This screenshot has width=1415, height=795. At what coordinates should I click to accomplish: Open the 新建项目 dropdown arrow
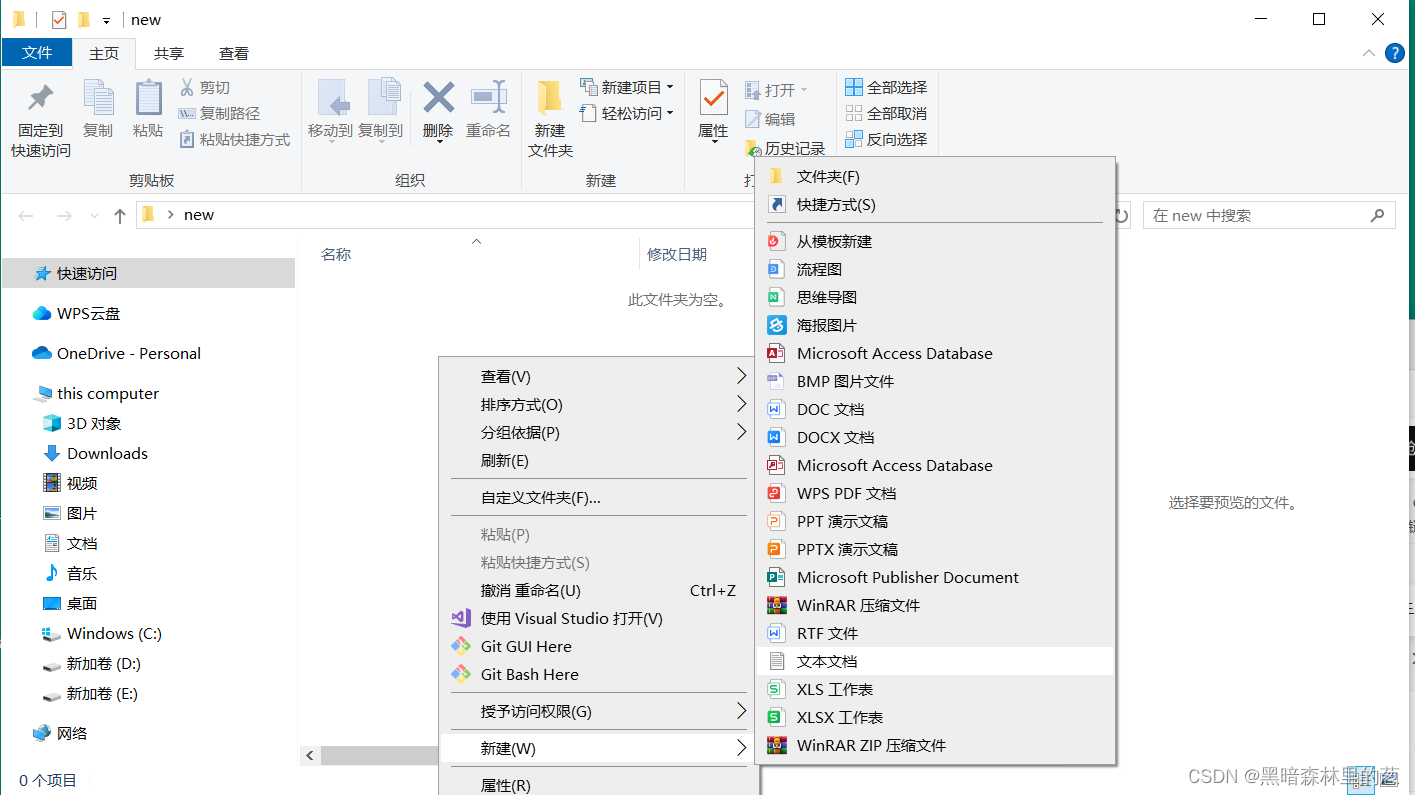click(x=672, y=87)
